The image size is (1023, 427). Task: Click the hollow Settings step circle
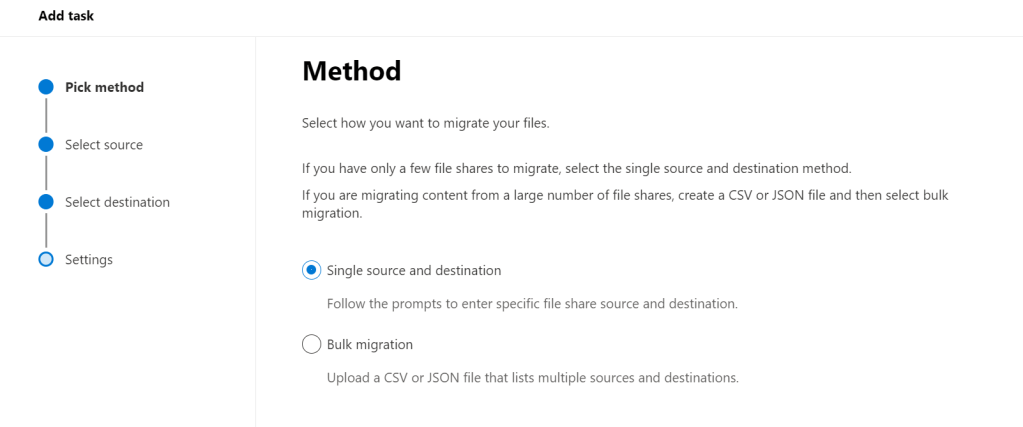(x=46, y=260)
